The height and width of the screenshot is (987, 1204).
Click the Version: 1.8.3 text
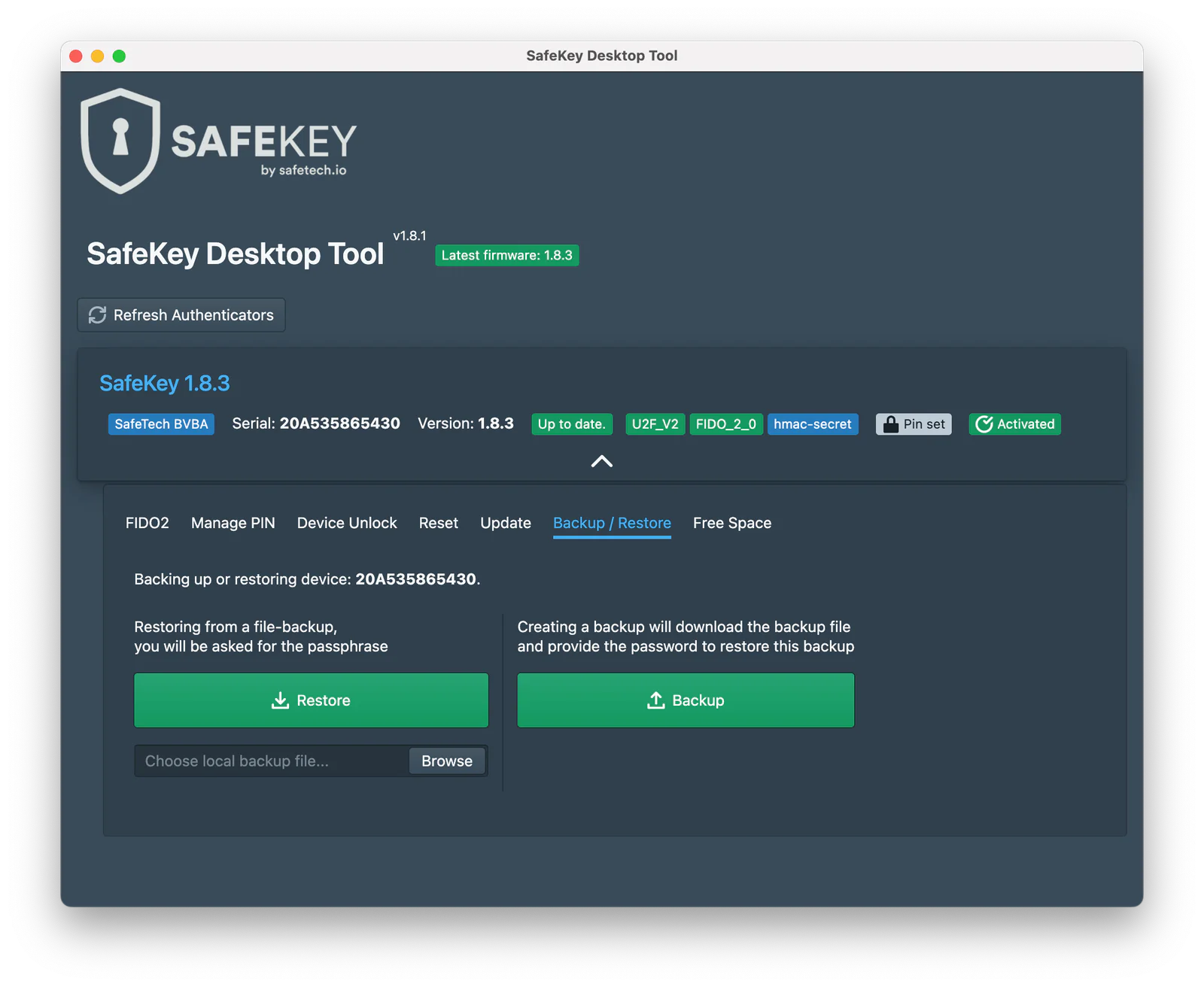point(466,424)
